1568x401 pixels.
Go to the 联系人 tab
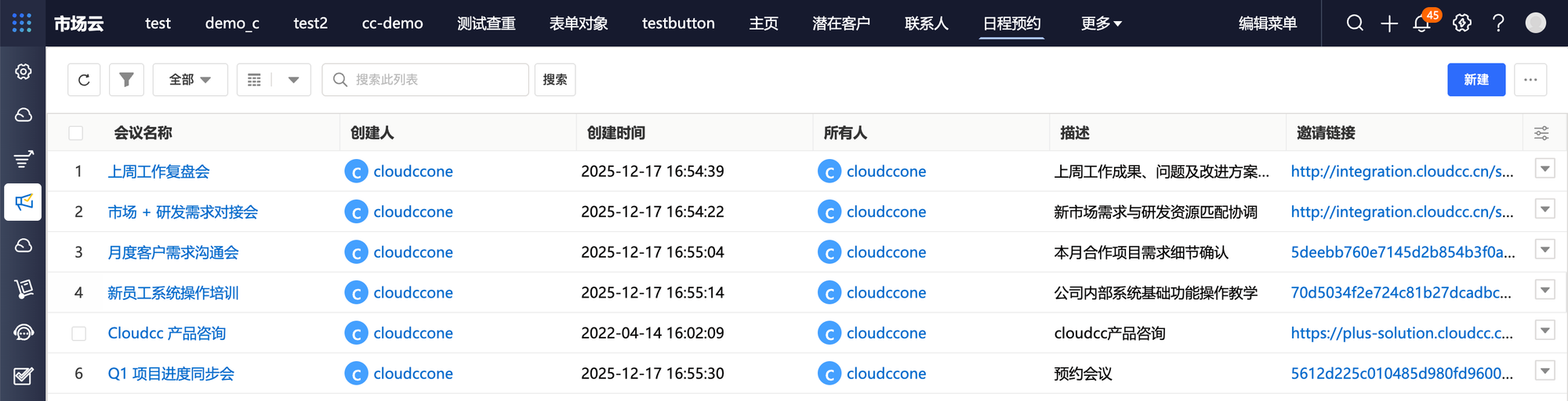926,23
